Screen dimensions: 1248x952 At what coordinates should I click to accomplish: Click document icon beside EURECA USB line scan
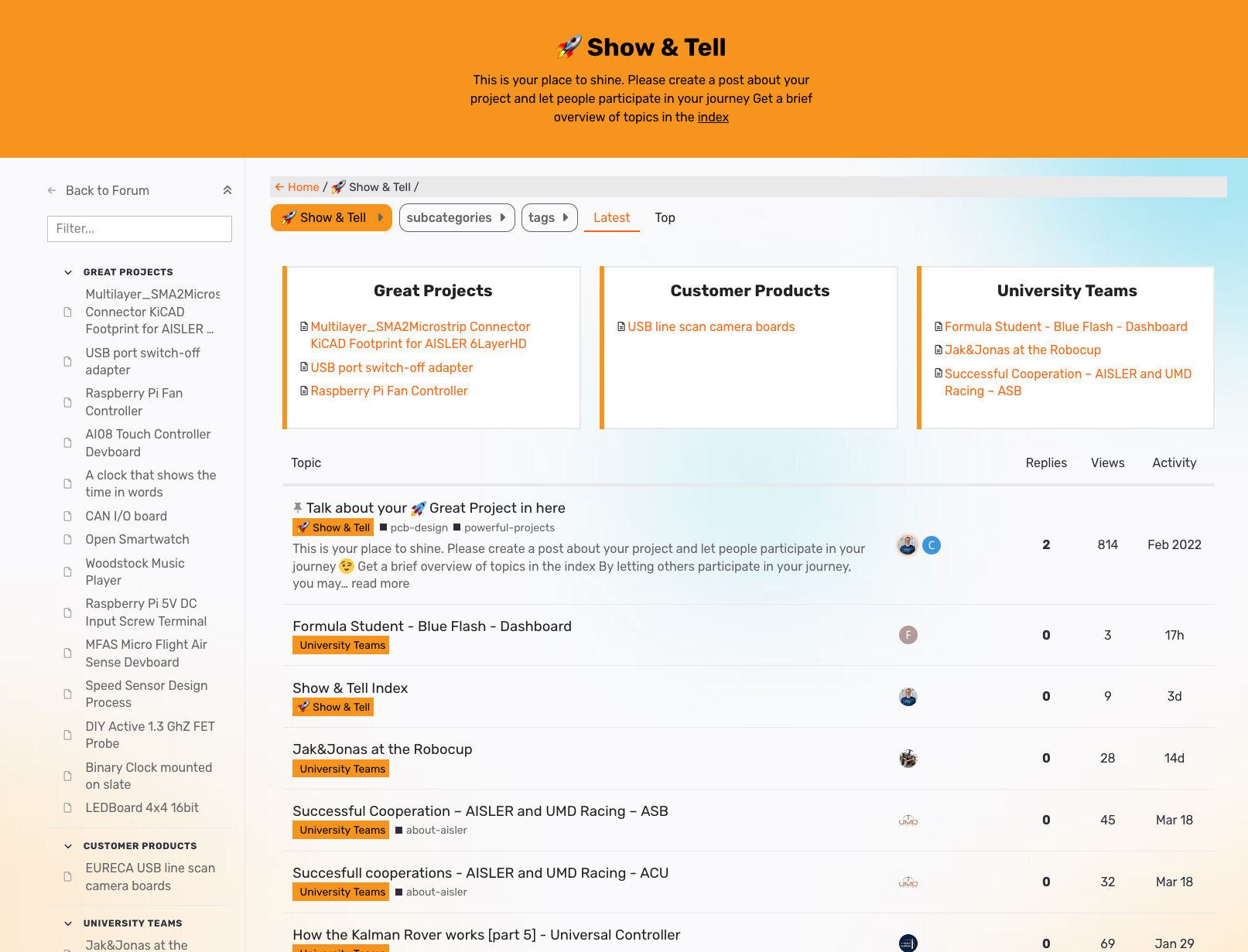point(67,877)
